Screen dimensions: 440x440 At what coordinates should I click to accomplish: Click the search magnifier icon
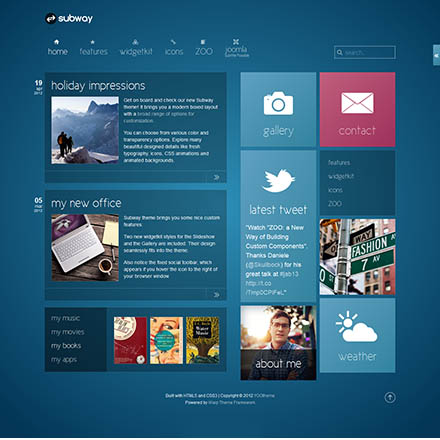coord(340,52)
